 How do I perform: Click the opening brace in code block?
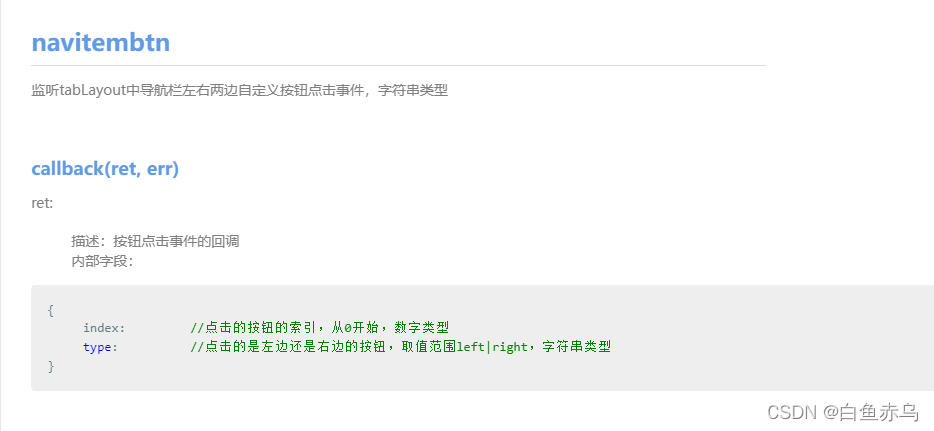[x=51, y=310]
